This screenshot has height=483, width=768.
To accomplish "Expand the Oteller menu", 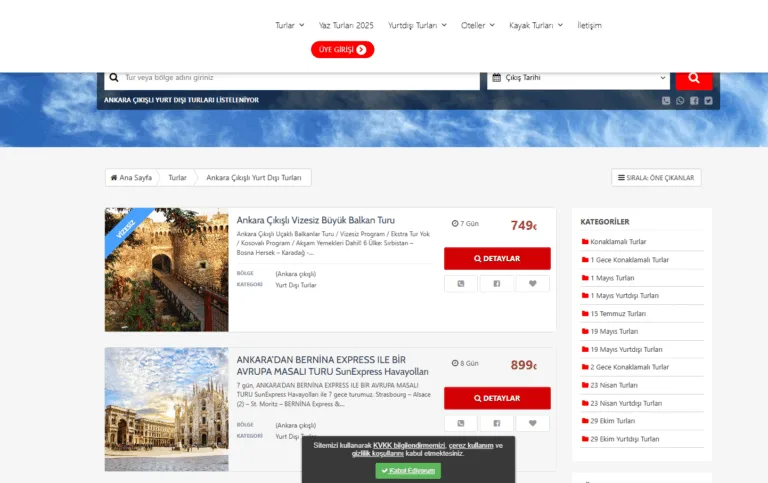I will [x=478, y=25].
